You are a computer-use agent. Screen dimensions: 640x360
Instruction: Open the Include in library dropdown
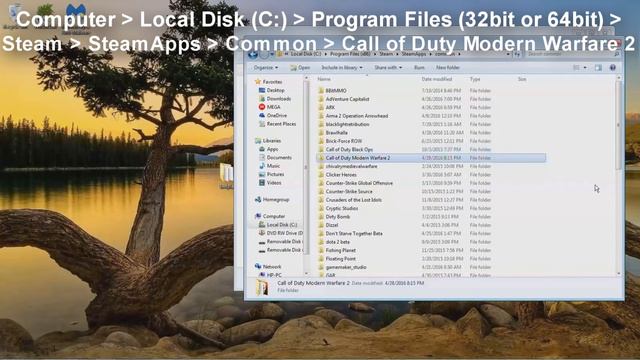coord(341,68)
